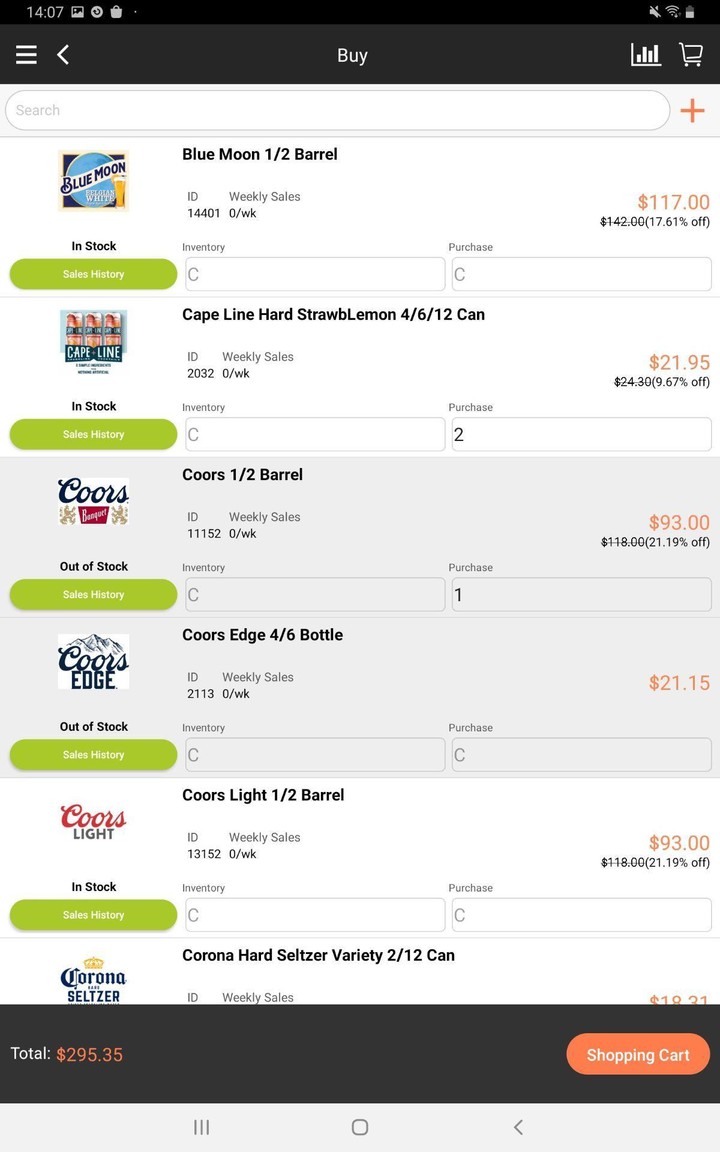Open Corona Hard Seltzer Variety item
Screen dimensions: 720x1152
(x=318, y=955)
